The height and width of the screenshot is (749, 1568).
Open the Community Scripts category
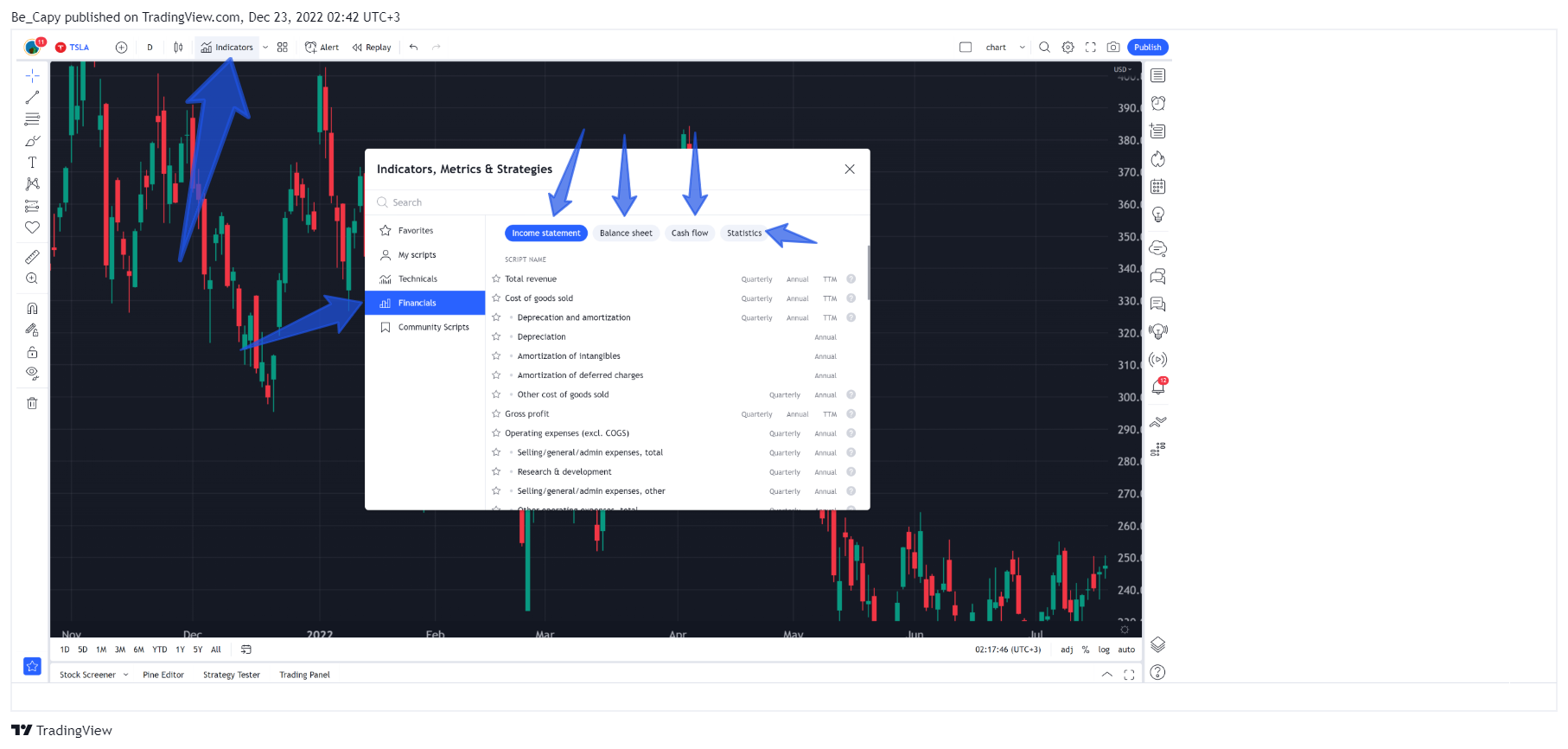(424, 328)
